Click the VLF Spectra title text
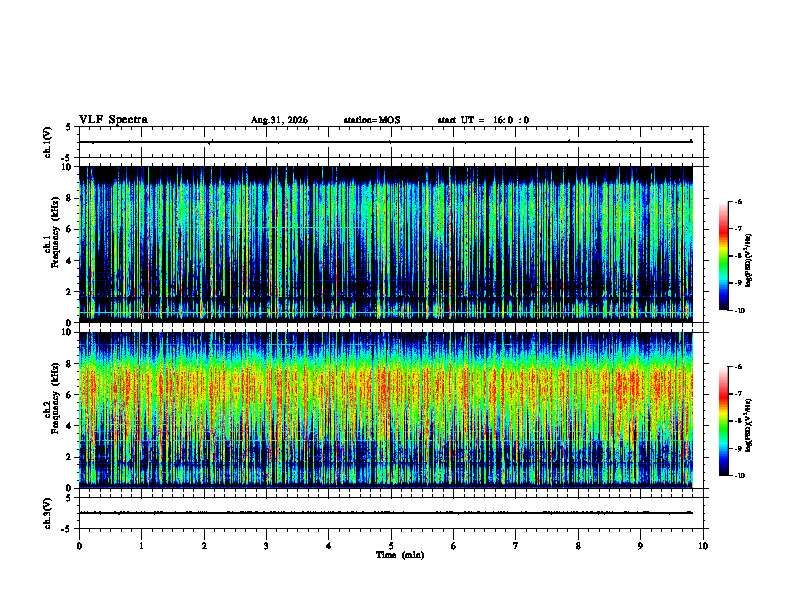792x612 pixels. point(113,120)
